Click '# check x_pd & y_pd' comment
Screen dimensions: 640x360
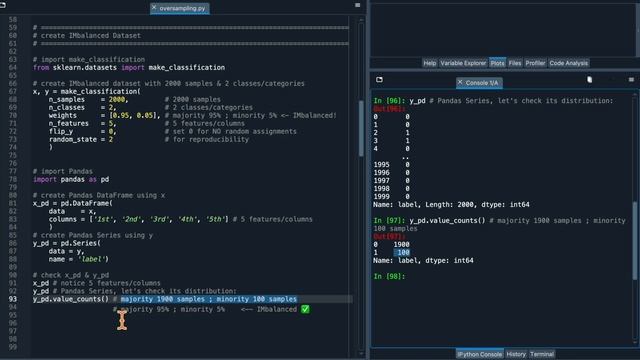click(71, 275)
